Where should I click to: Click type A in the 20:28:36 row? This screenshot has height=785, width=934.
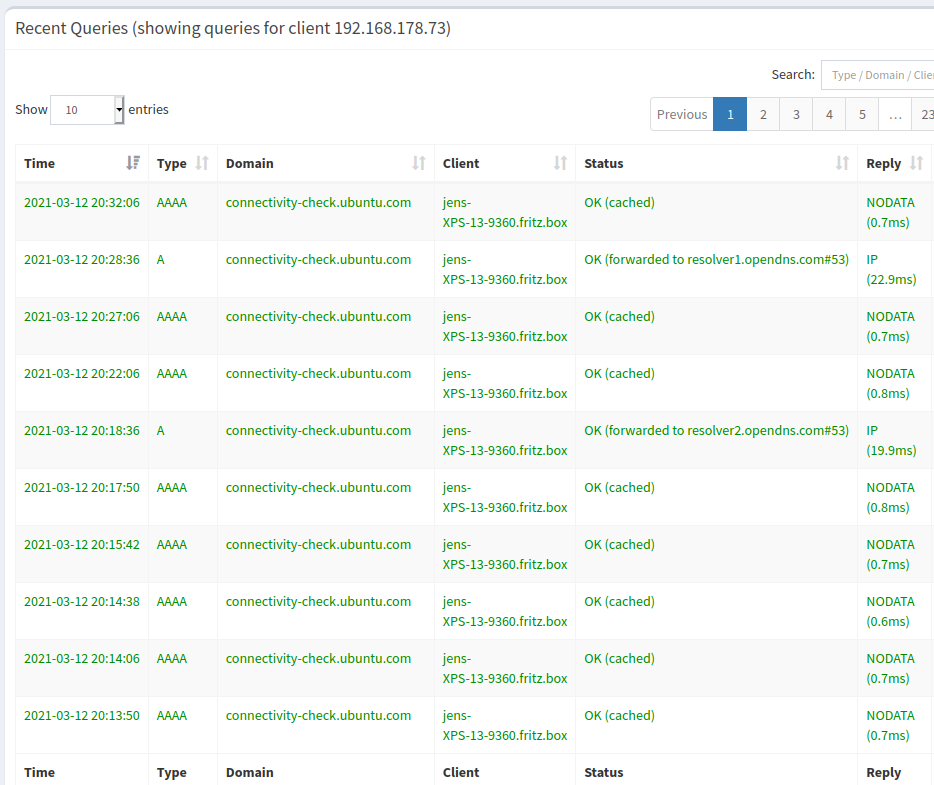160,260
